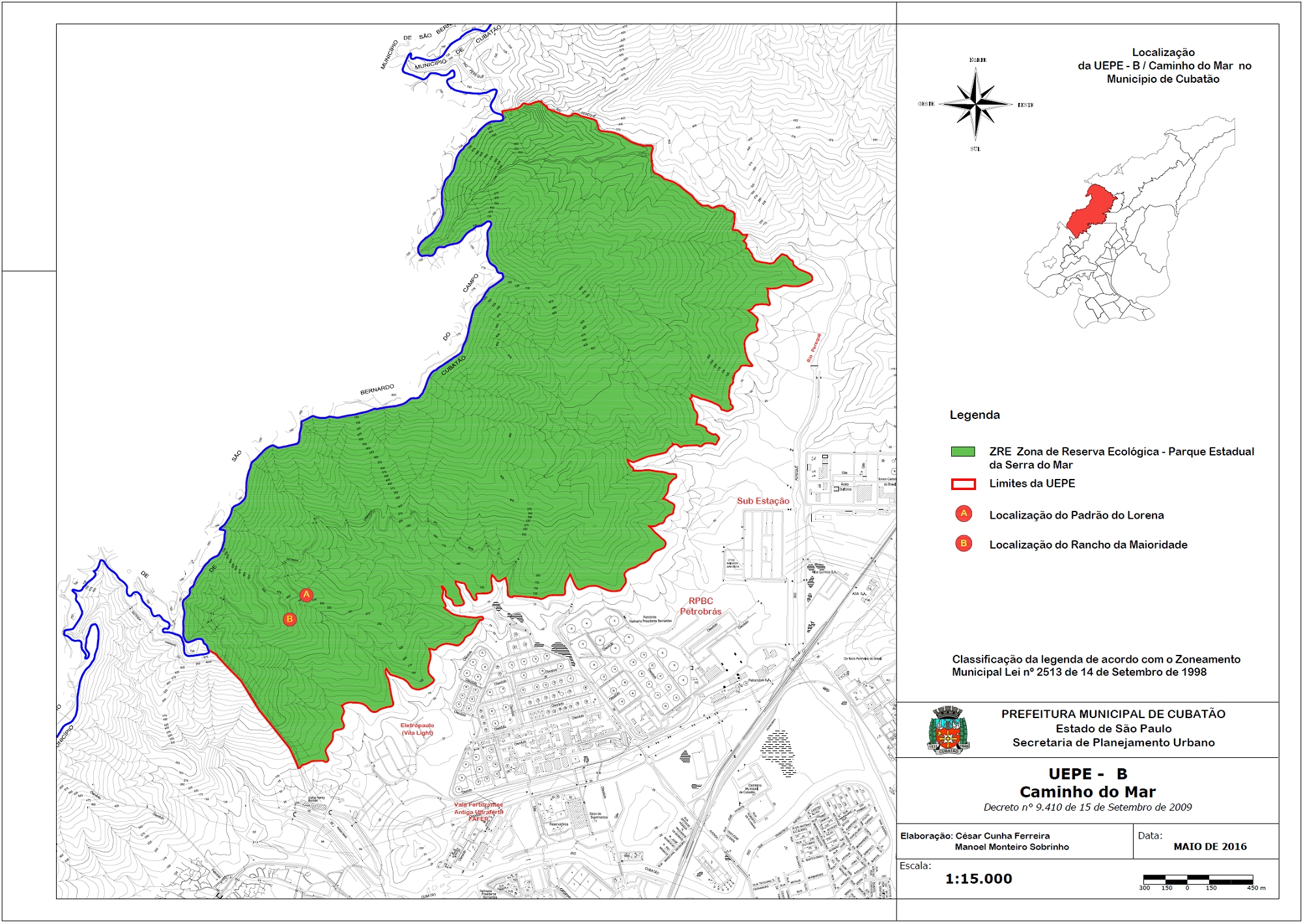Viewport: 1303px width, 924px height.
Task: Click the UEPE - B Caminho do Mar title
Action: (x=1087, y=783)
